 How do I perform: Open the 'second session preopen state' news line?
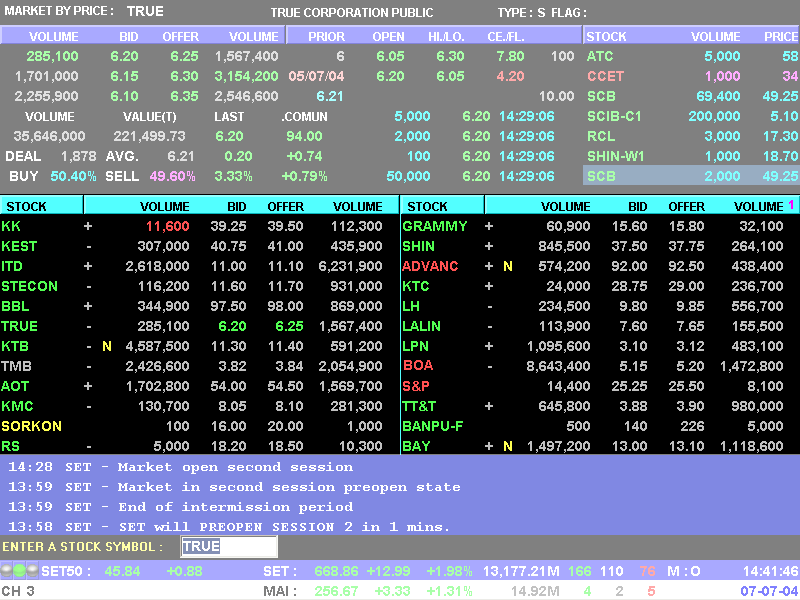(x=235, y=487)
